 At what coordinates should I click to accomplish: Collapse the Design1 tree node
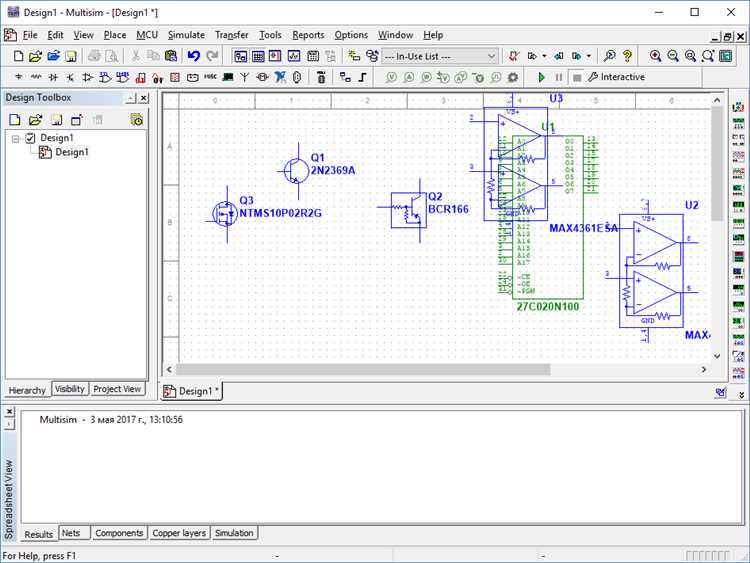pyautogui.click(x=16, y=139)
